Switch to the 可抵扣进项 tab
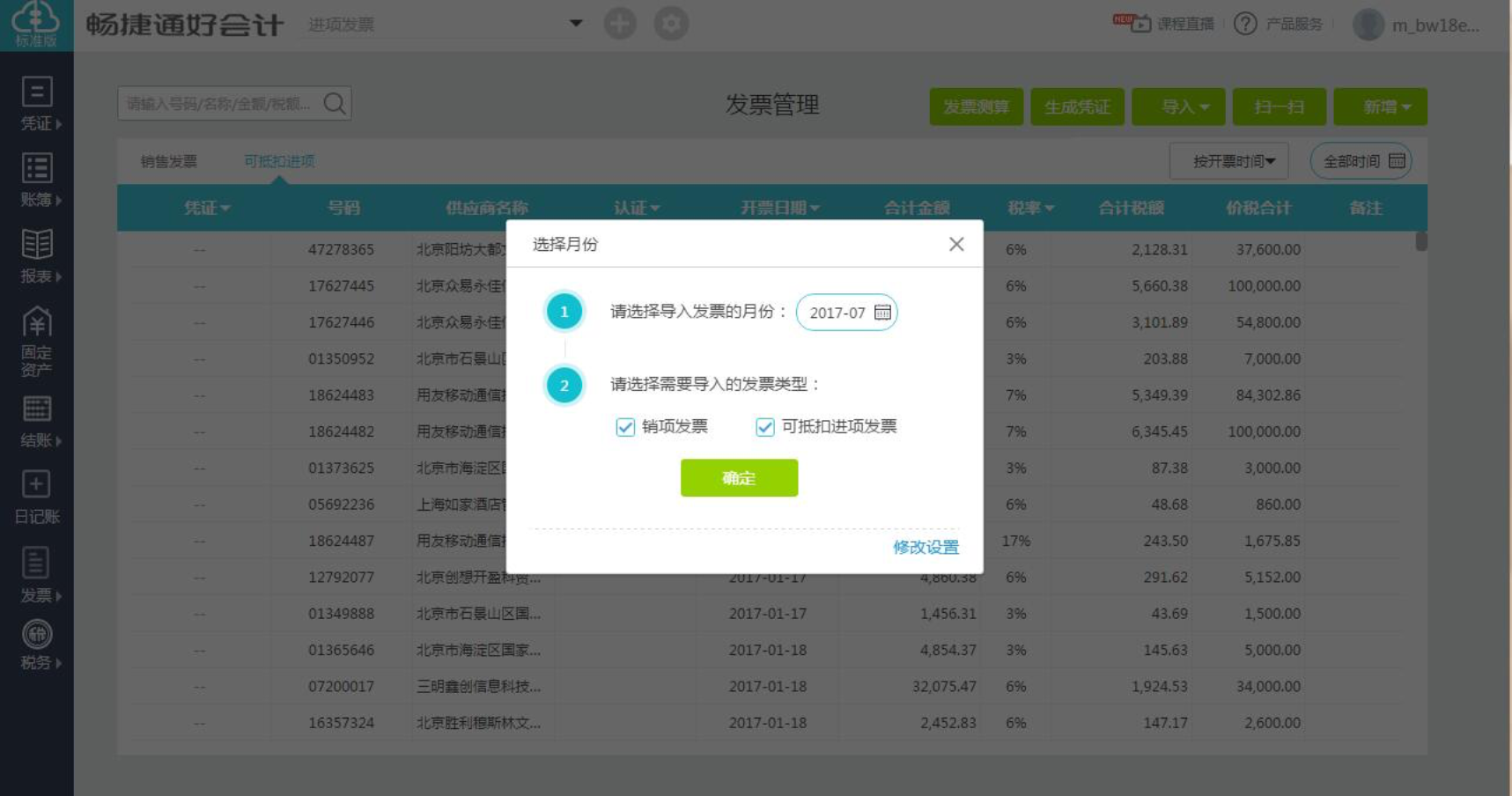Screen dimensions: 1512x796 click(279, 161)
